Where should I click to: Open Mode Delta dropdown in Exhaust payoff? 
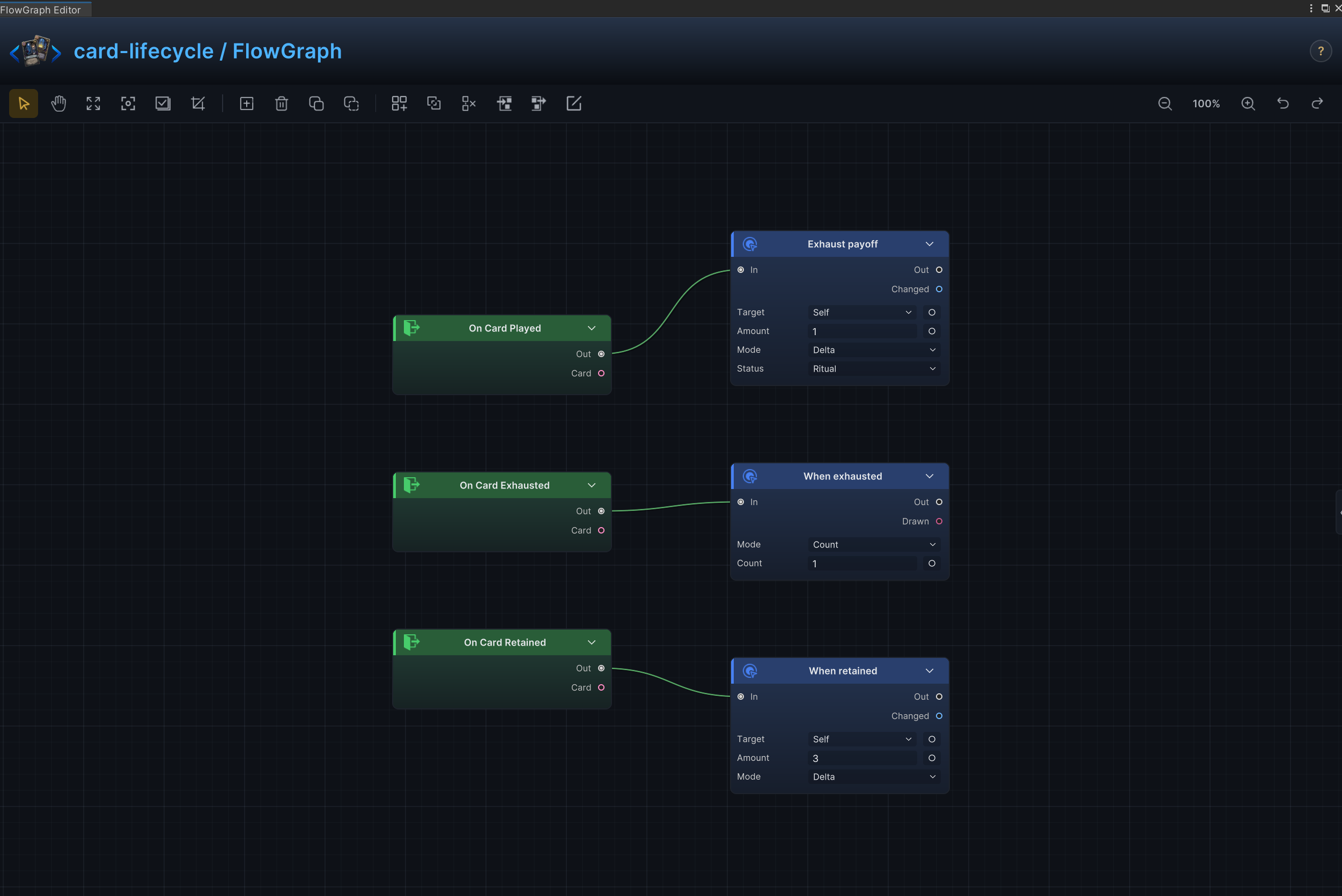[874, 350]
